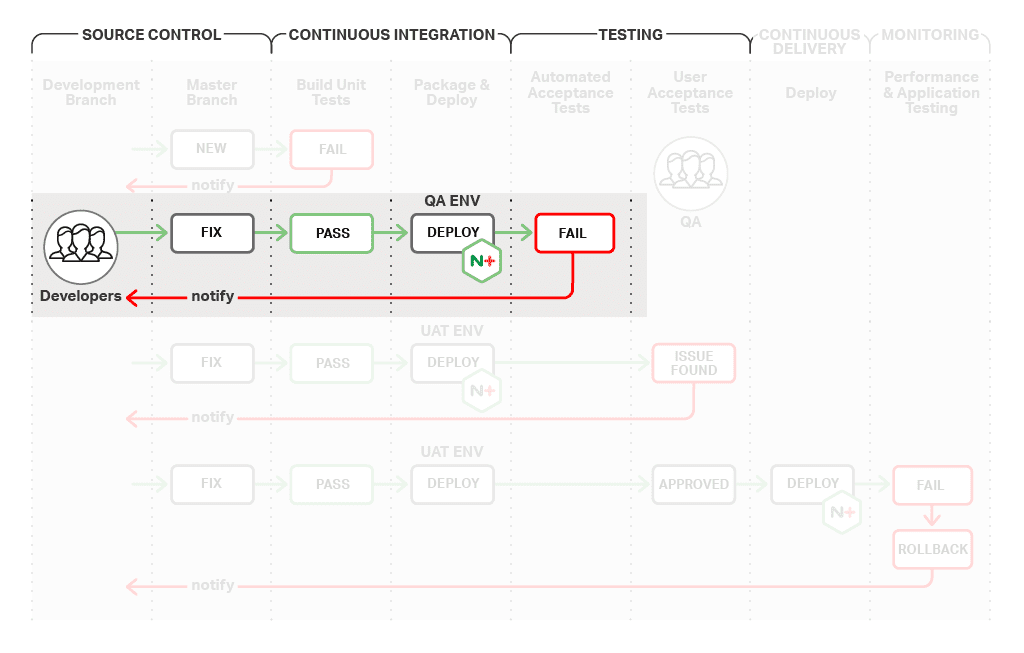
Task: Click the Developers group icon
Action: [81, 247]
